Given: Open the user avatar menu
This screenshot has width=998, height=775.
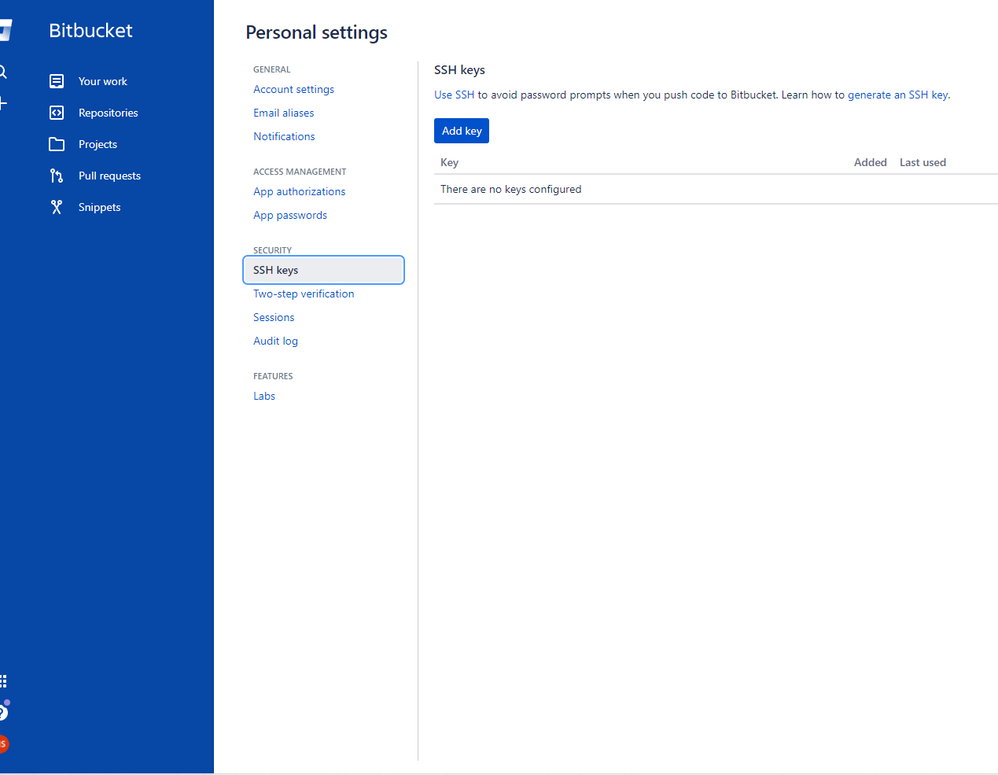Looking at the screenshot, I should pos(3,744).
